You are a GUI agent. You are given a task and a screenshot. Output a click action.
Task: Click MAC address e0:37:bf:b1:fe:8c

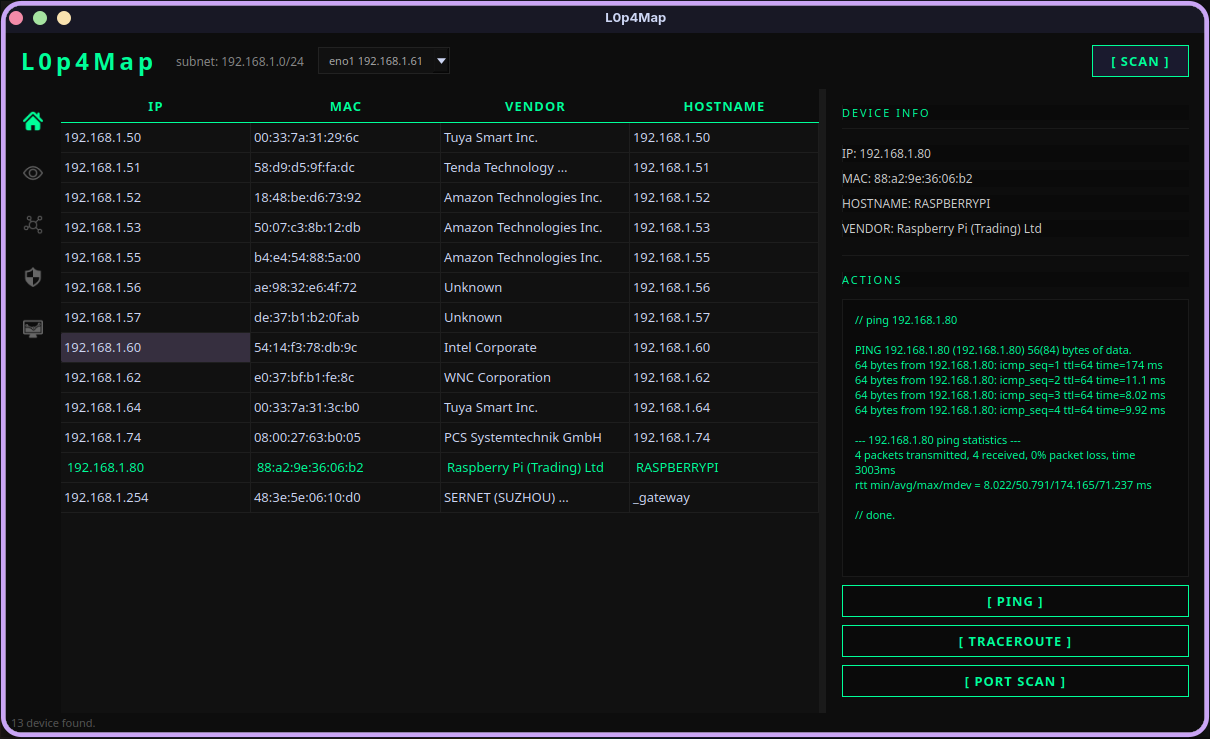click(345, 378)
